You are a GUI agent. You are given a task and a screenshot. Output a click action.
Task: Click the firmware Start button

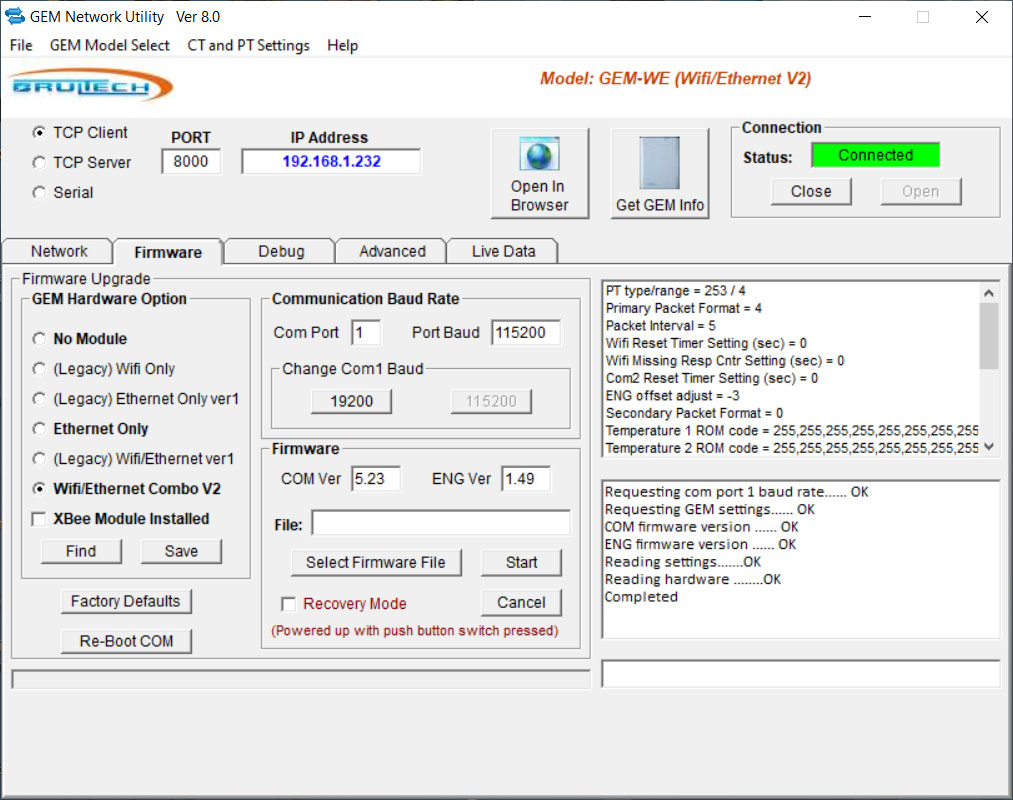point(521,563)
